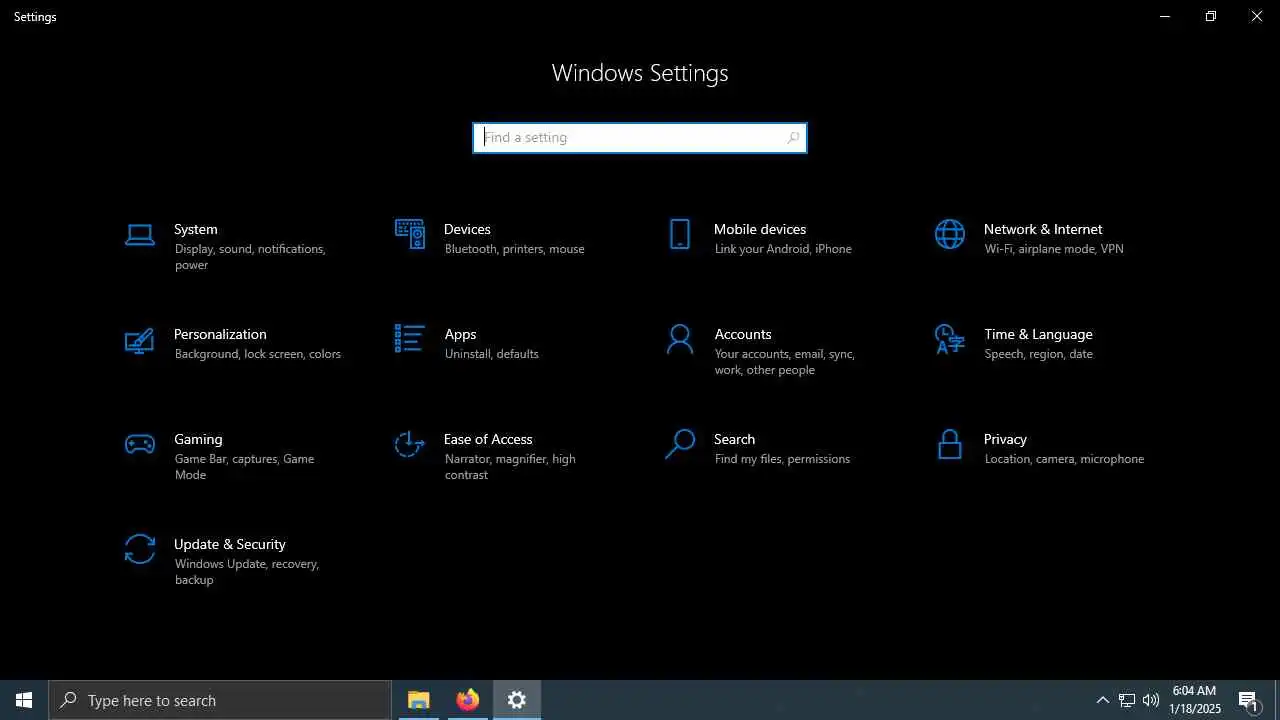Click the Ease of Access icon
Screen dimensions: 1280x720
[x=410, y=444]
